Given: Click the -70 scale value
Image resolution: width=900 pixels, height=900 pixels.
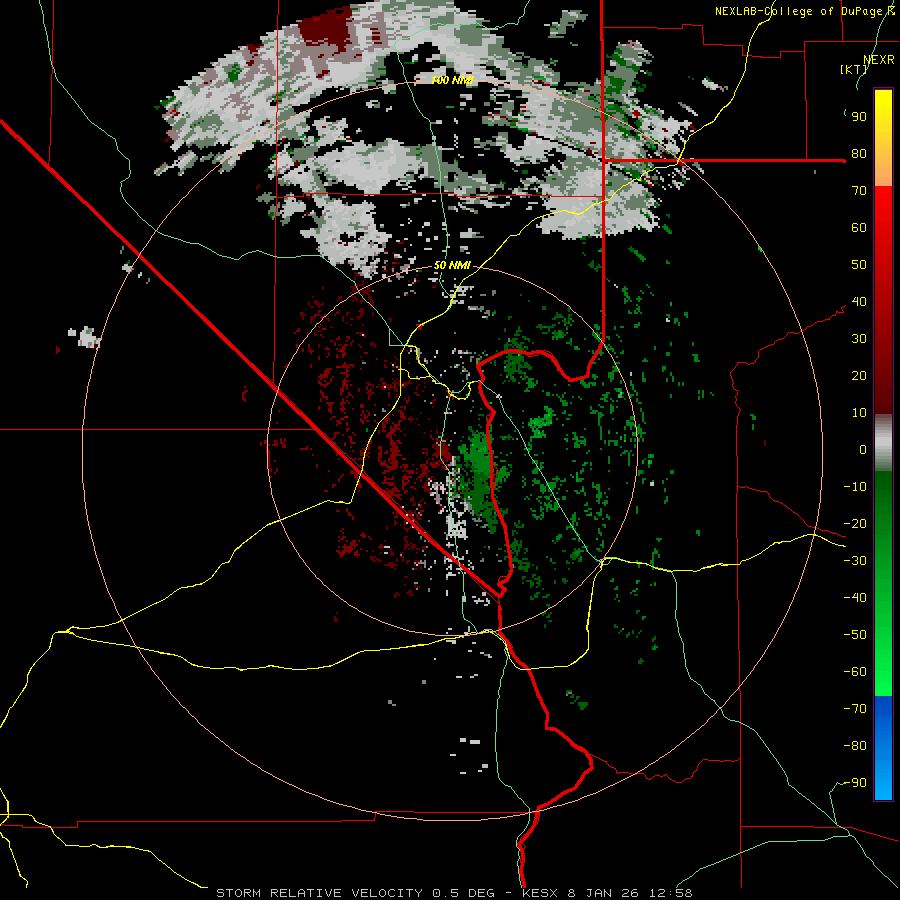Looking at the screenshot, I should (x=855, y=709).
